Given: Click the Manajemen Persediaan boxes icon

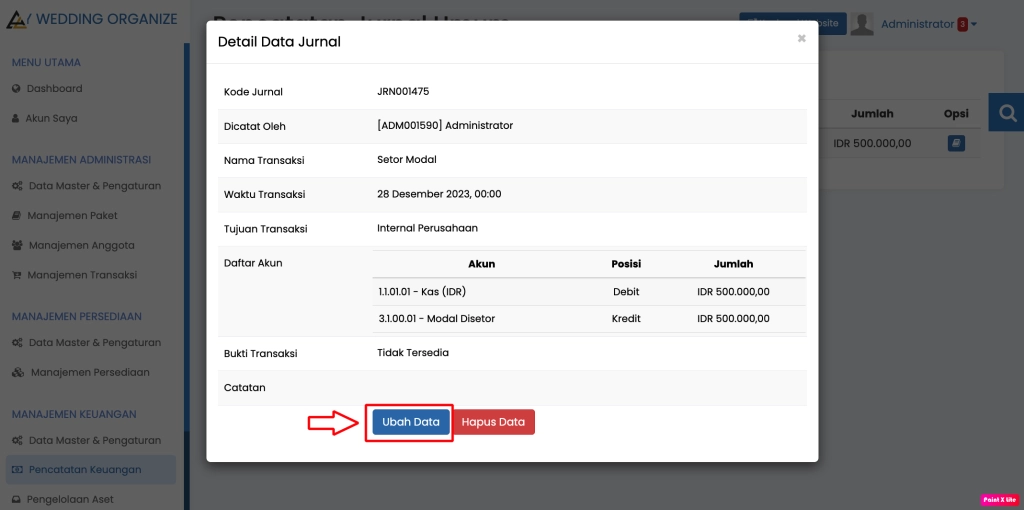Looking at the screenshot, I should click(x=18, y=372).
